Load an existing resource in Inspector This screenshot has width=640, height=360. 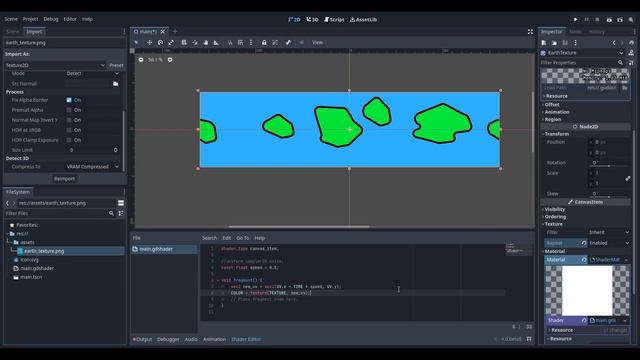(x=554, y=42)
